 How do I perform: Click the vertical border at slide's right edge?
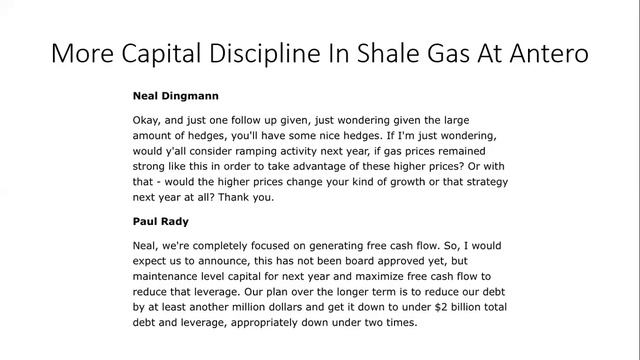(638, 180)
